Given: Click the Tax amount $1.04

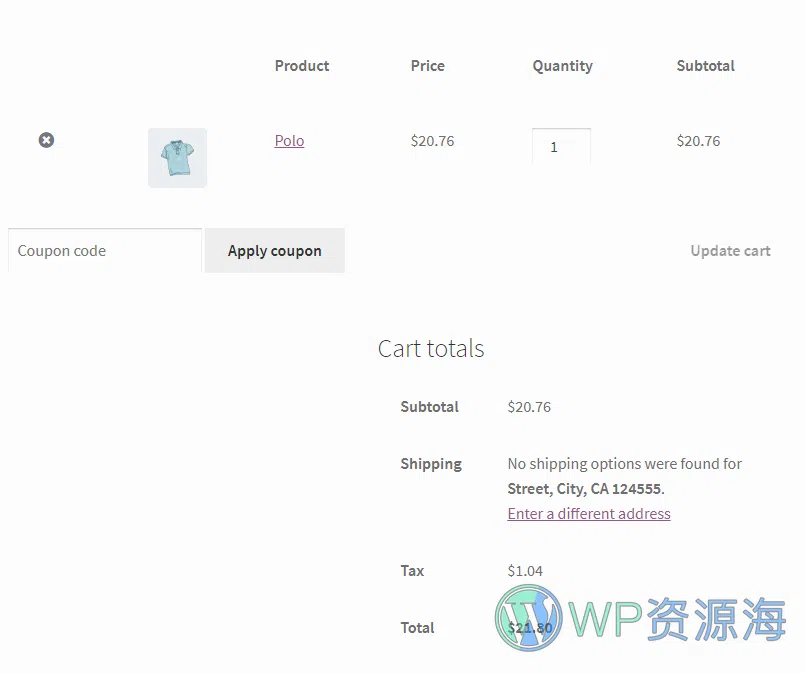Looking at the screenshot, I should (525, 571).
